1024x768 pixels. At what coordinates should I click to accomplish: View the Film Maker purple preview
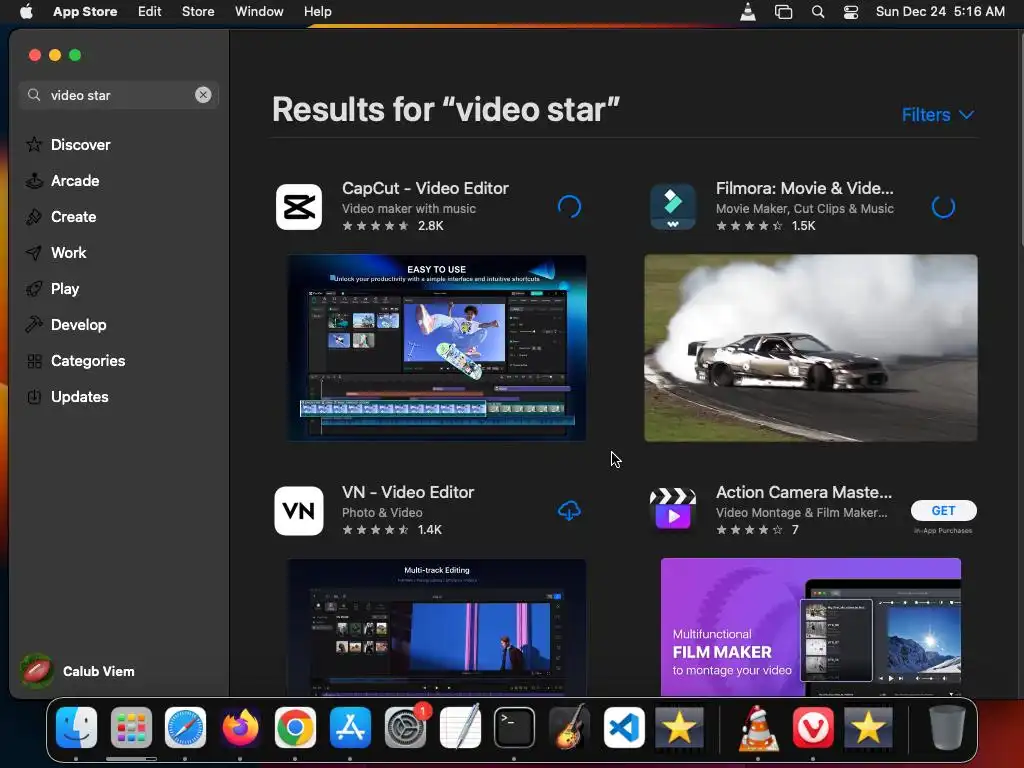tap(810, 627)
